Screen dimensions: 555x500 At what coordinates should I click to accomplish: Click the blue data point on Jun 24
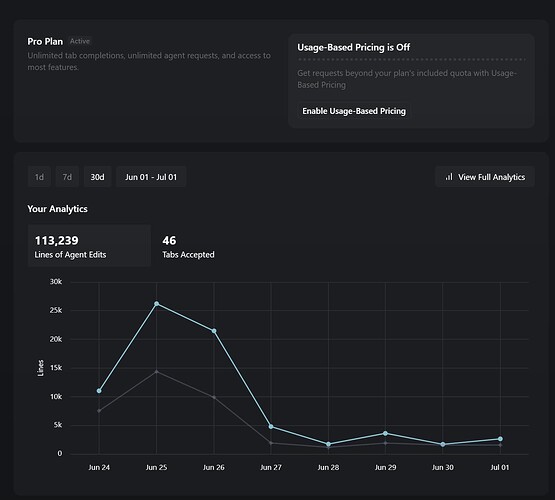coord(99,391)
